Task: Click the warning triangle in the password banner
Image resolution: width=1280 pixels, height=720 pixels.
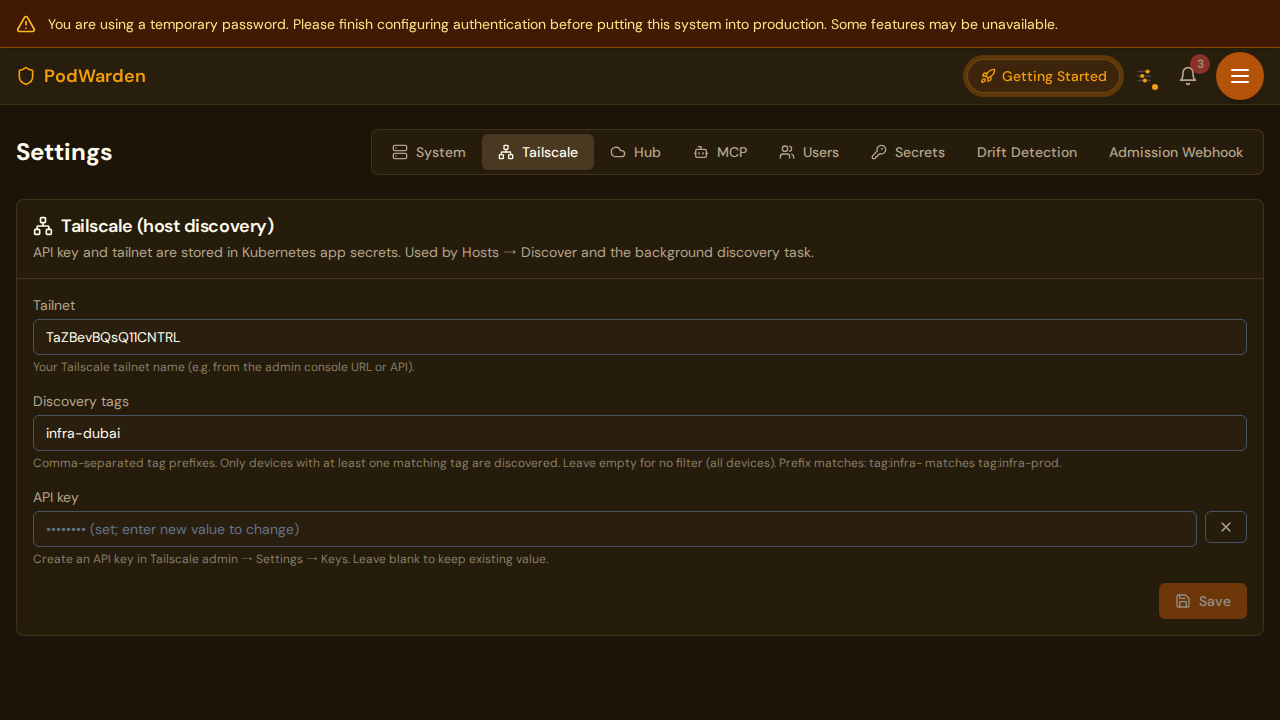Action: coord(25,24)
